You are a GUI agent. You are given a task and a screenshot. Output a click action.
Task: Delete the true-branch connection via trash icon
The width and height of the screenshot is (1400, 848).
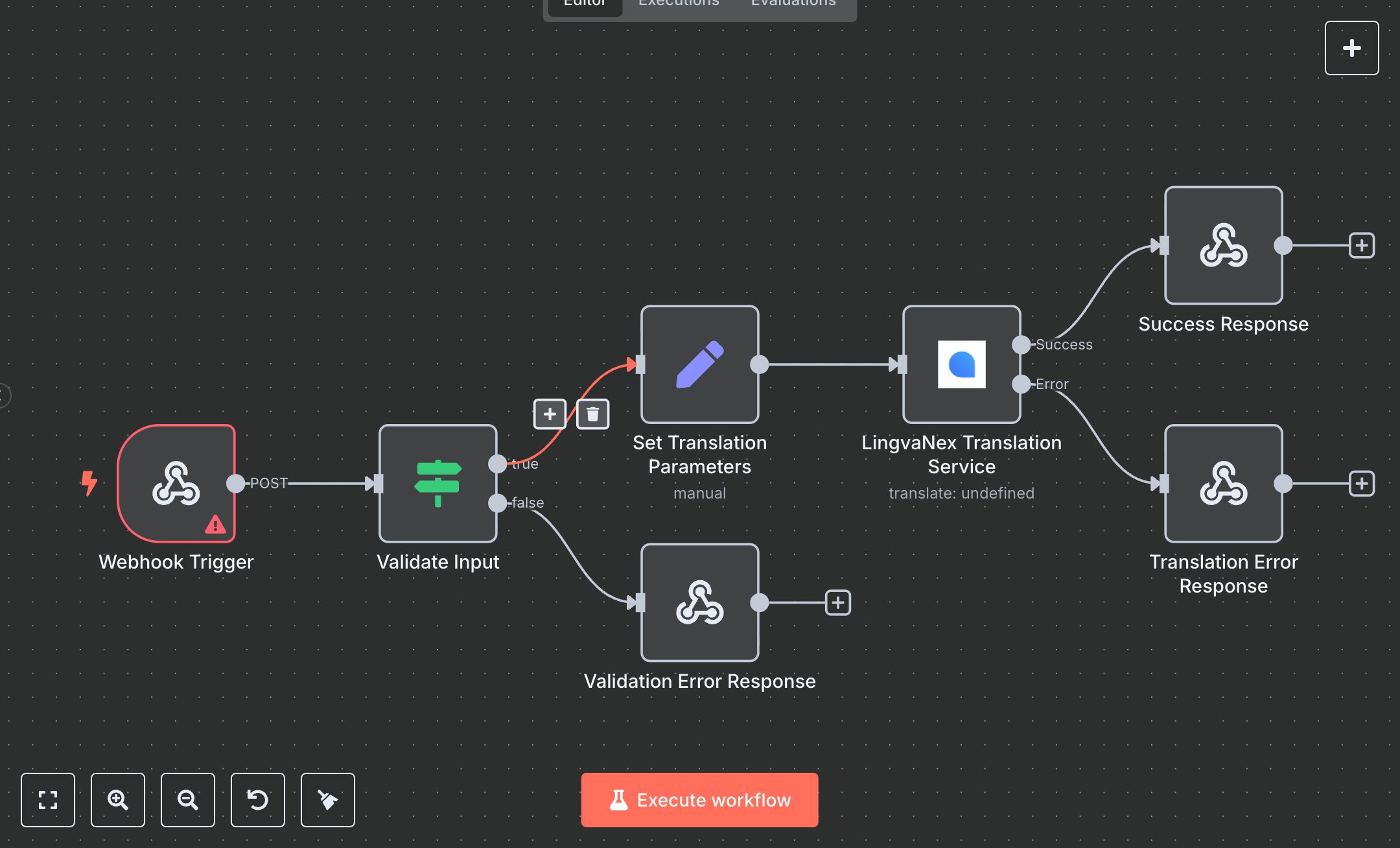coord(592,414)
